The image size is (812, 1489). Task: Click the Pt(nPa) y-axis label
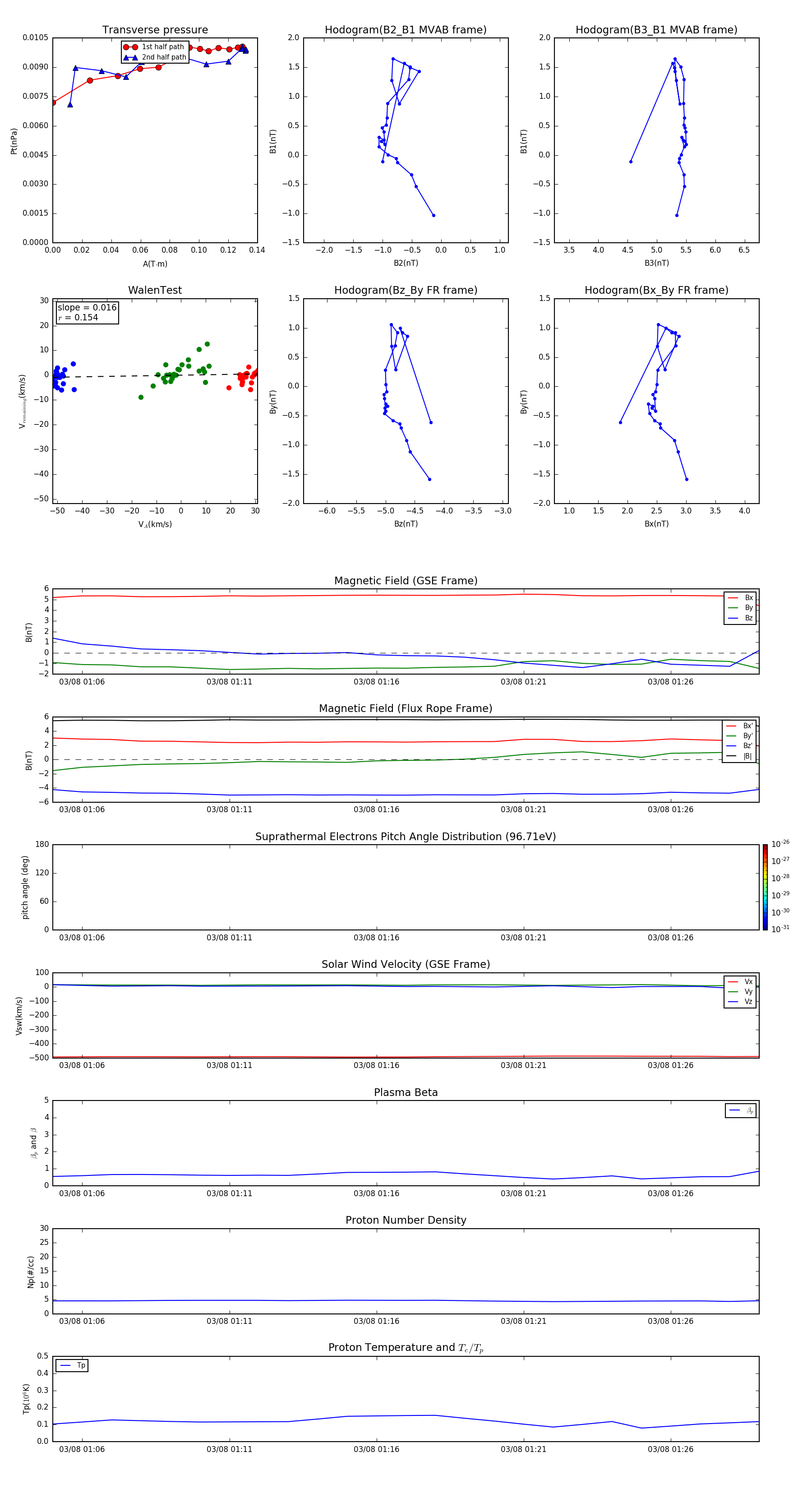point(14,141)
